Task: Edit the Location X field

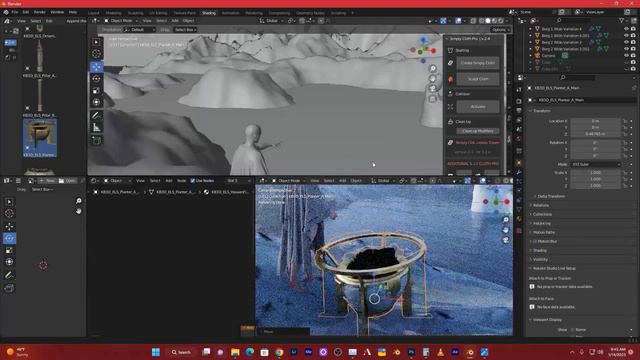Action: 596,121
